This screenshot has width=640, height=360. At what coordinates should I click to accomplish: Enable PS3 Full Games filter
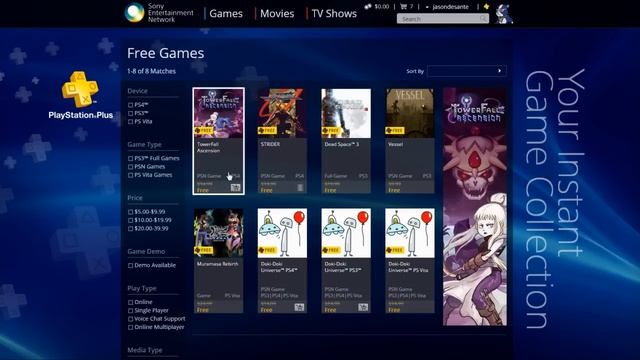[131, 158]
